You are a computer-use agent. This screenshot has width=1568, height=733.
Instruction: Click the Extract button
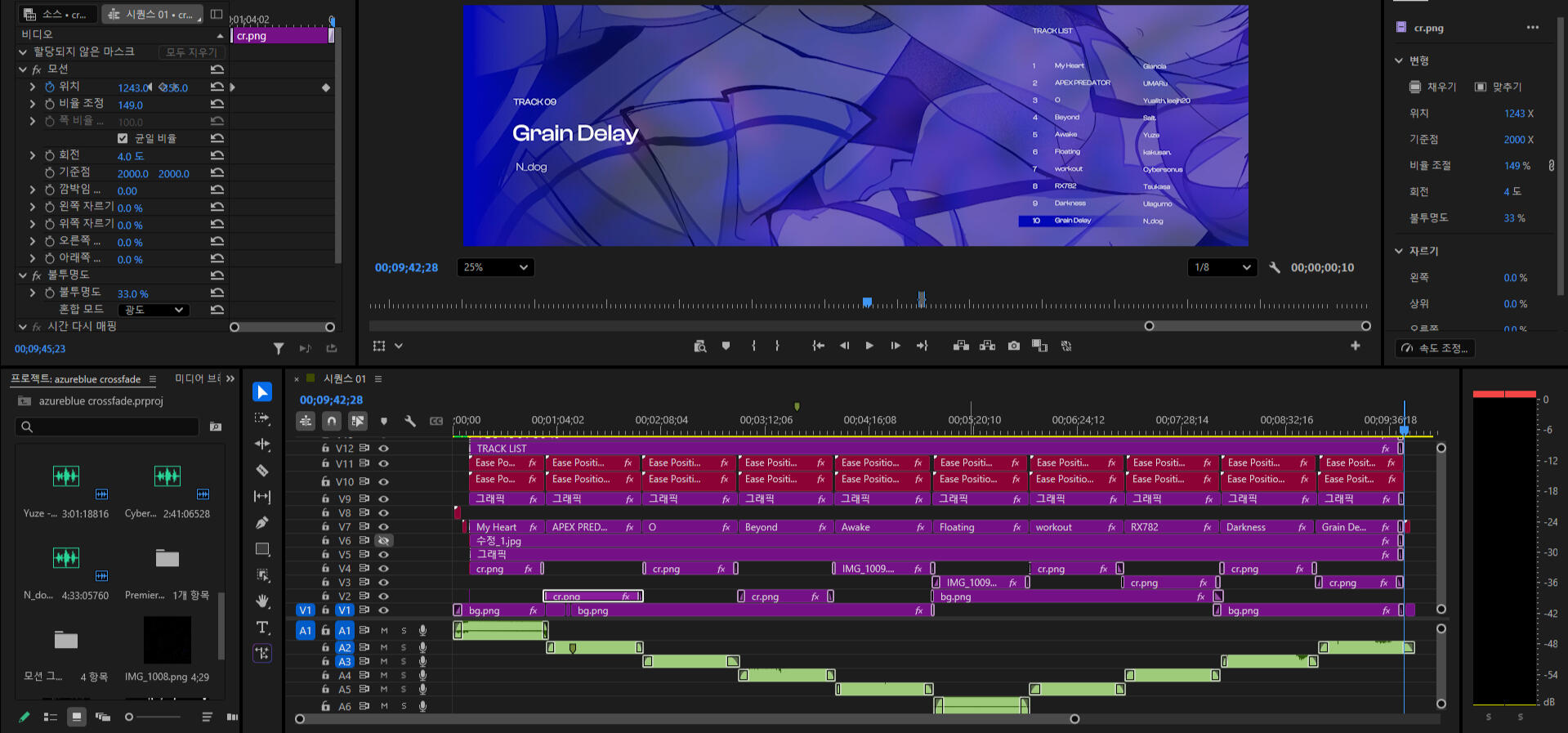pyautogui.click(x=987, y=346)
